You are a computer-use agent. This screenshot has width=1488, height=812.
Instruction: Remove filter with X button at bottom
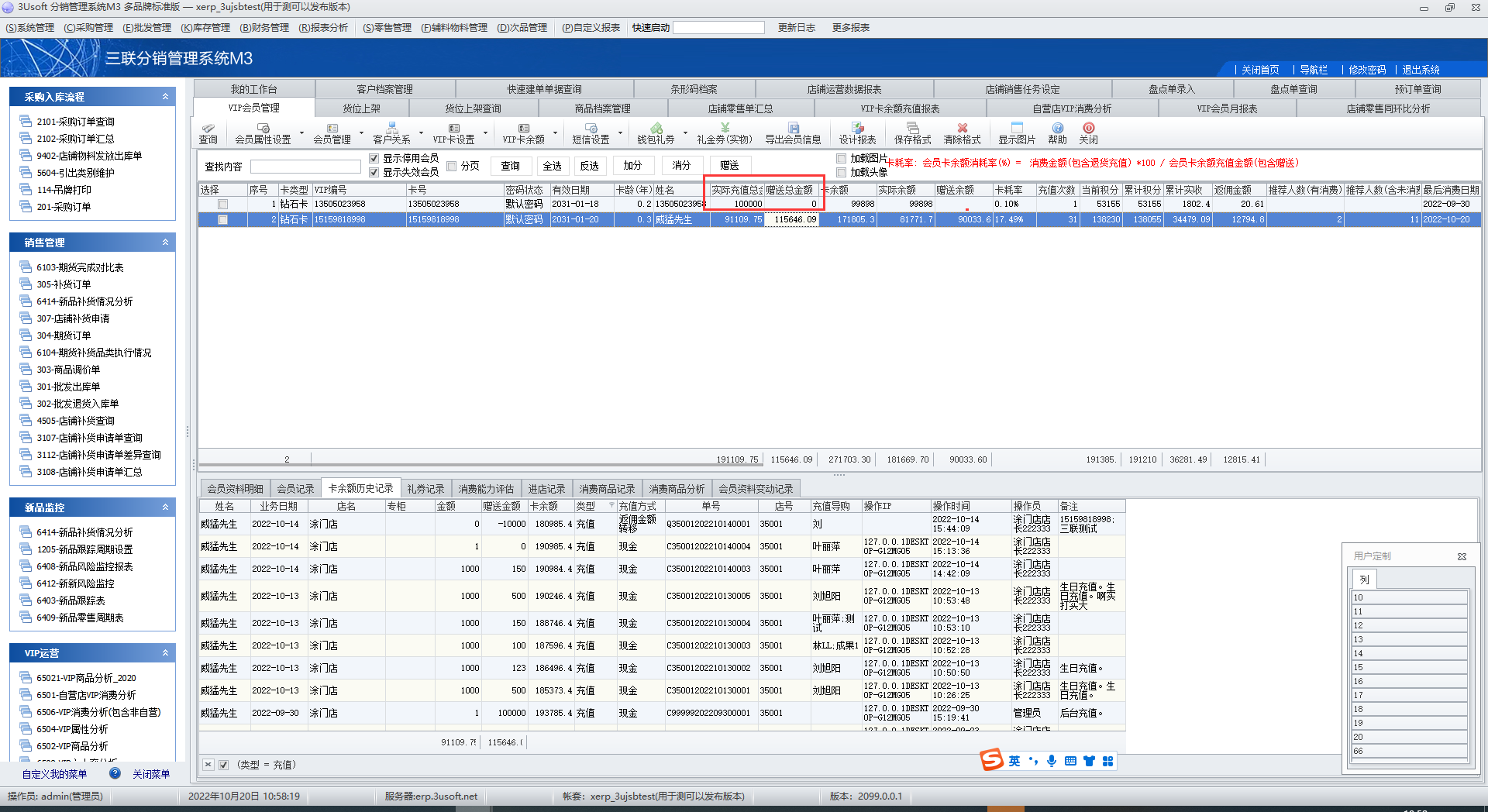[208, 765]
